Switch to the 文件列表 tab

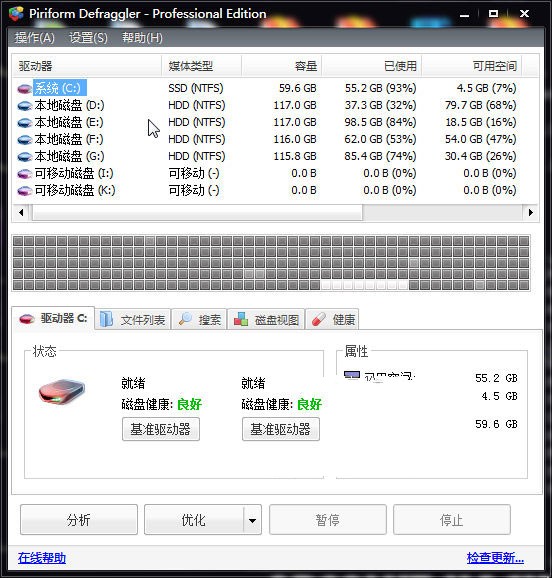coord(133,319)
